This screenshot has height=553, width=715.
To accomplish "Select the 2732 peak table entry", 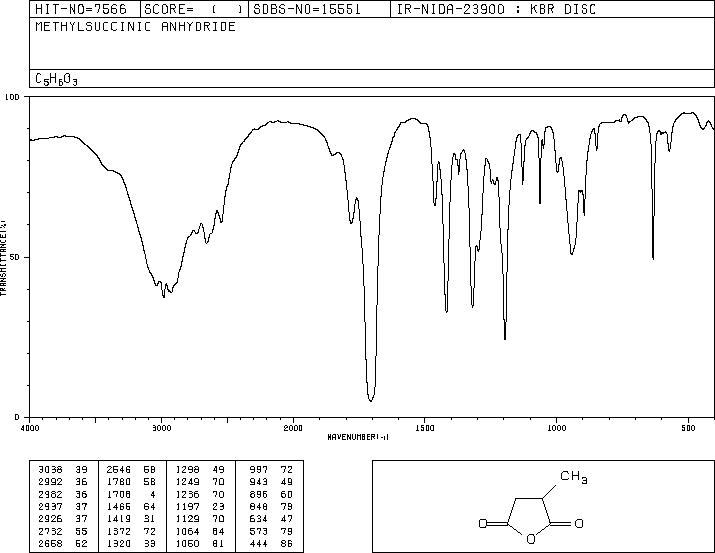I will (x=50, y=531).
